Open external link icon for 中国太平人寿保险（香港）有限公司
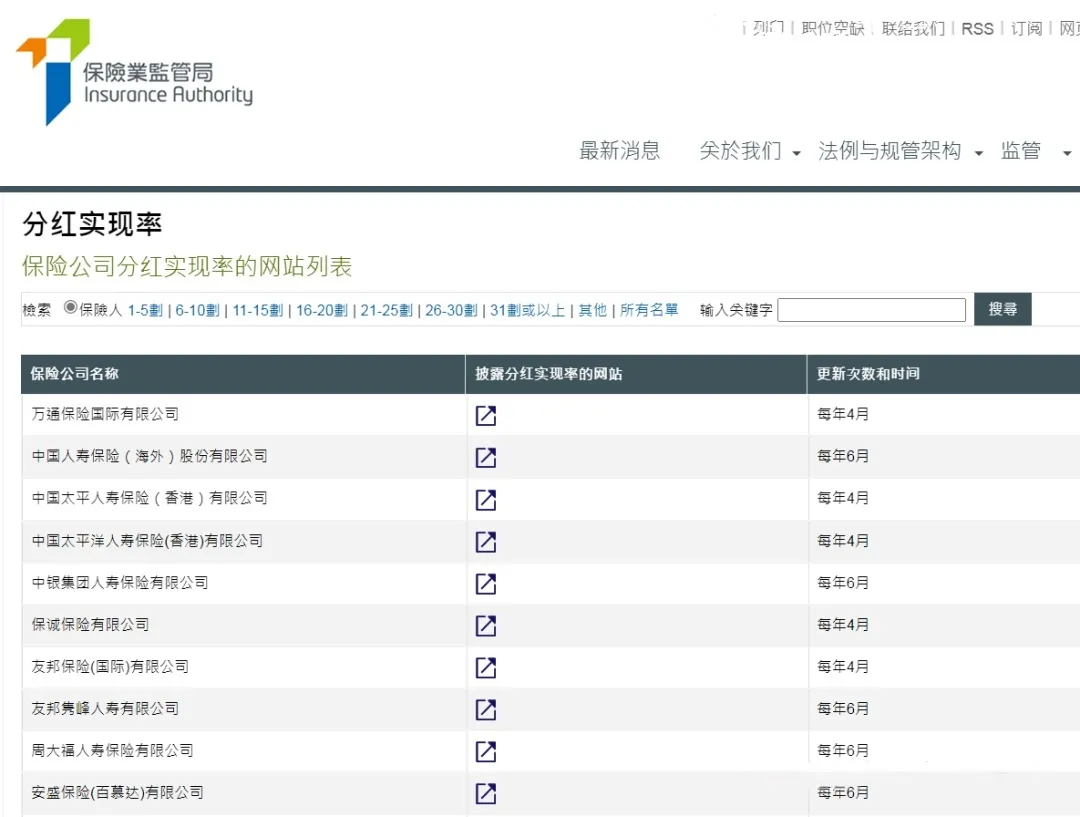 486,499
